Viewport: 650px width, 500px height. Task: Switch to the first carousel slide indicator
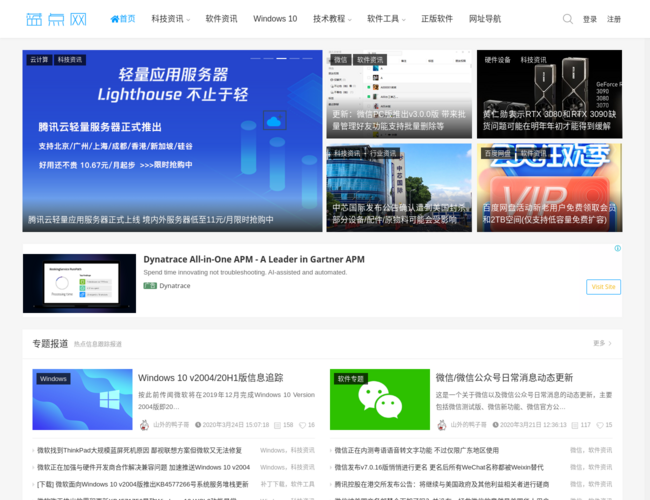[x=255, y=58]
